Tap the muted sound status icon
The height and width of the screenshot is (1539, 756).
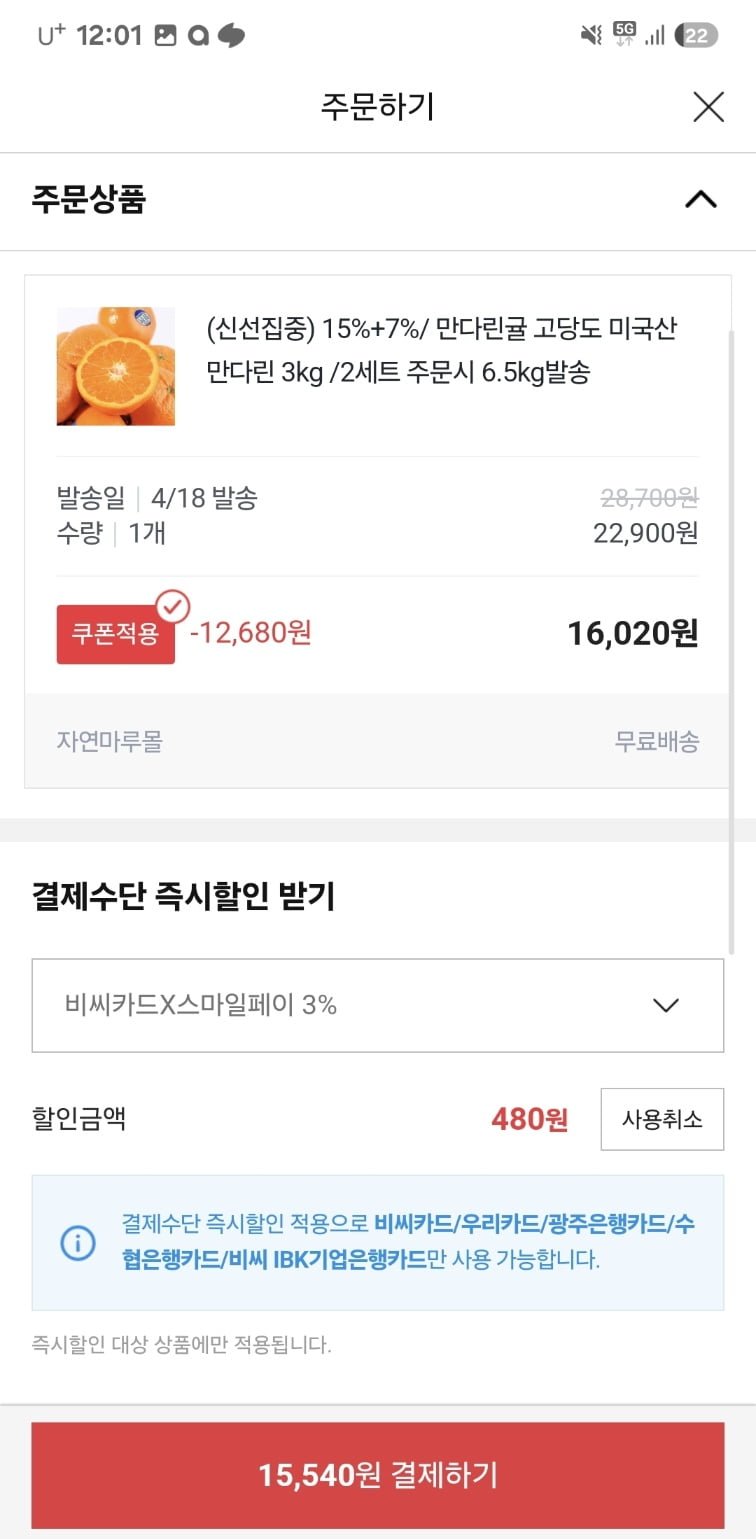coord(591,36)
